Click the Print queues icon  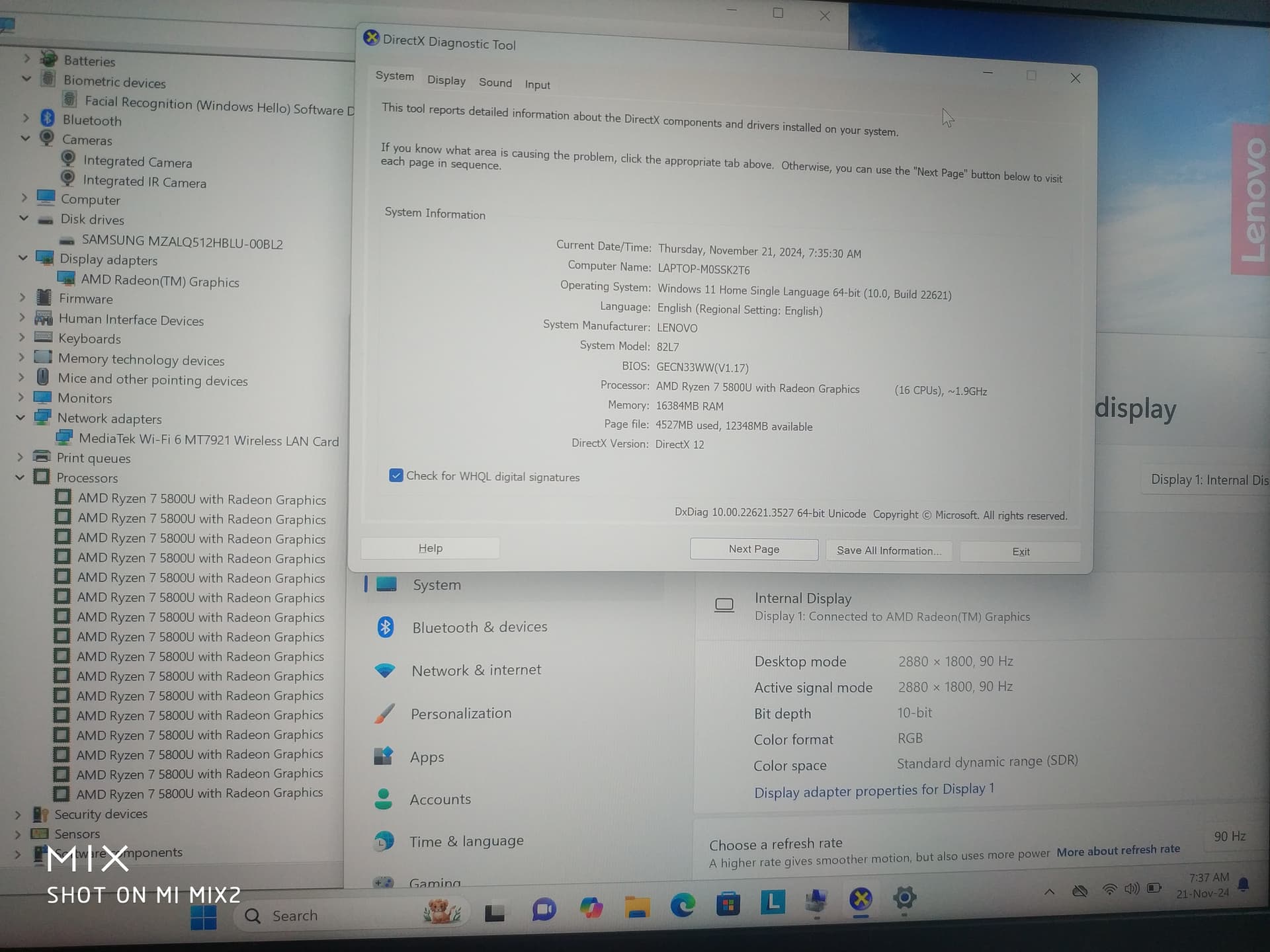(42, 456)
